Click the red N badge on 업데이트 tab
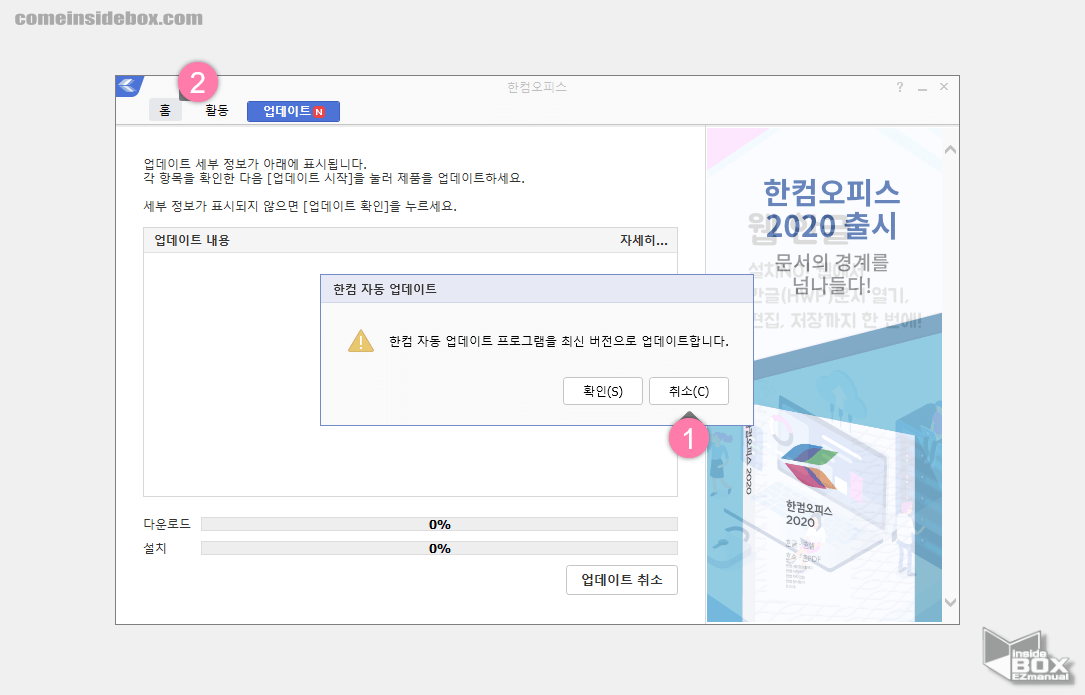 click(x=319, y=111)
